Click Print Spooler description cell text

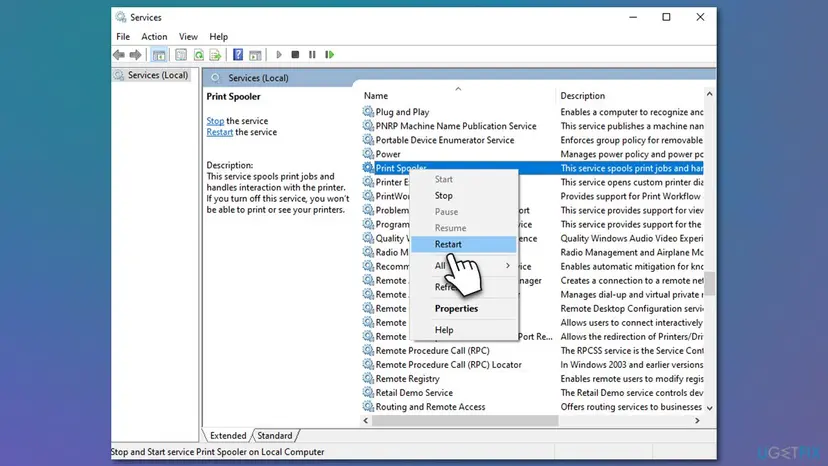point(632,168)
